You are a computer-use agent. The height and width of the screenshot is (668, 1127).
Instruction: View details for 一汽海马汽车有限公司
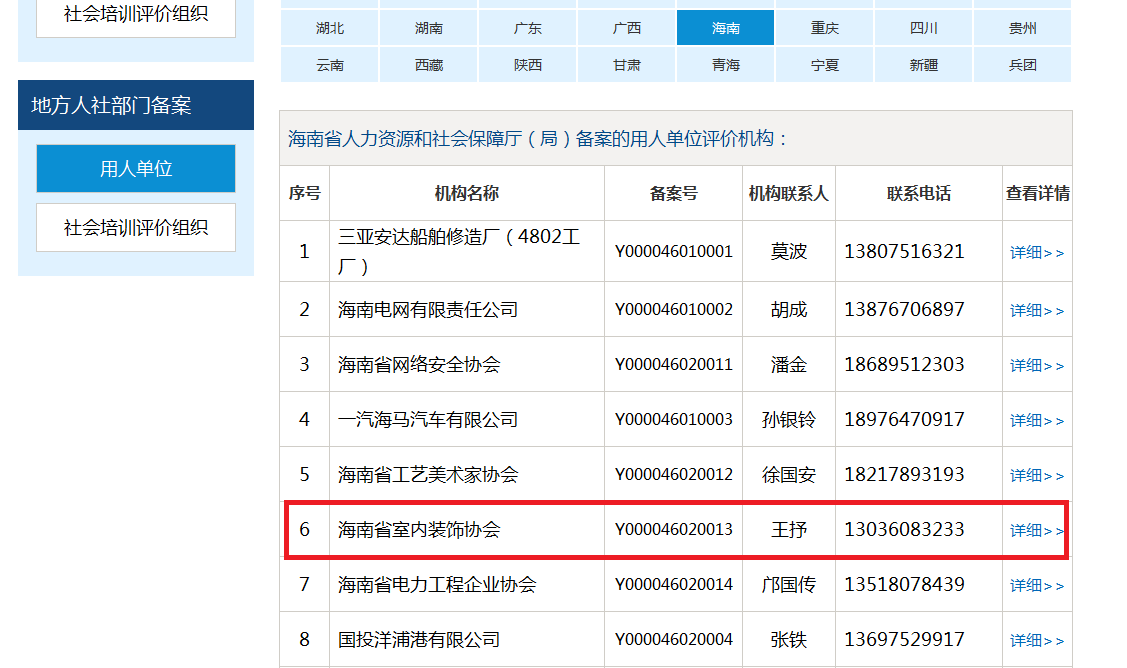click(x=1036, y=420)
